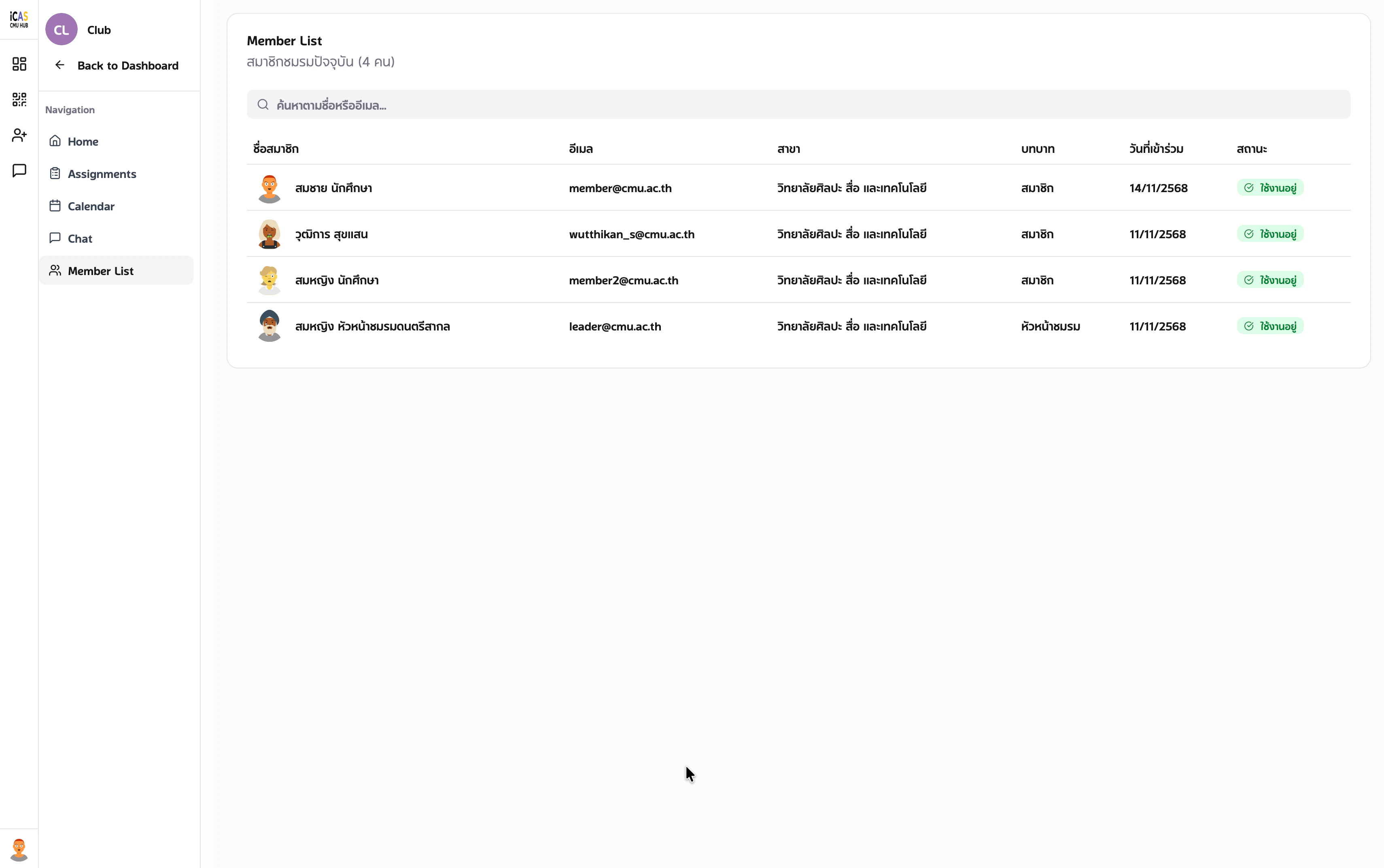Open Calendar in navigation

pos(117,206)
